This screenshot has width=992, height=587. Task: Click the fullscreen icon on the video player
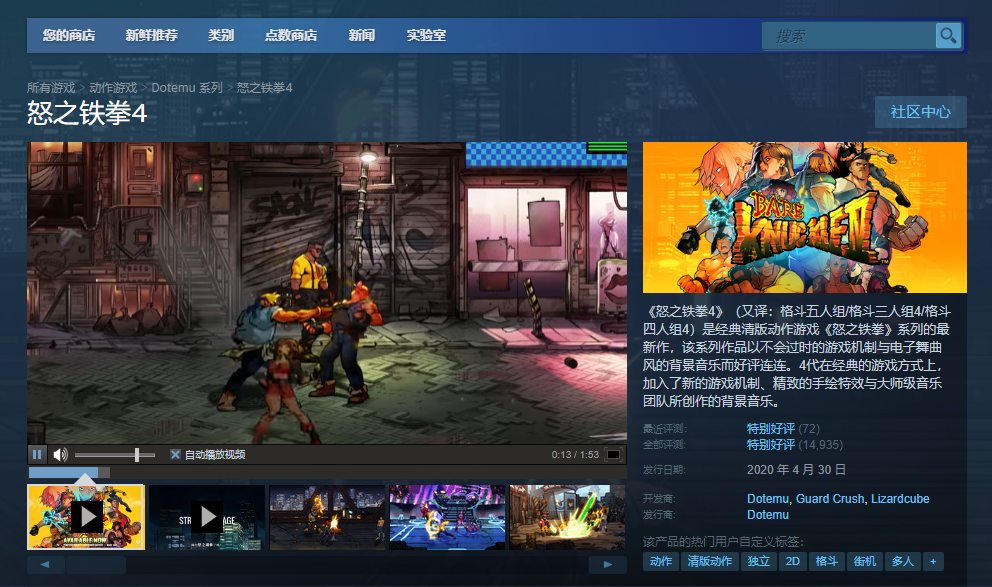pos(613,453)
